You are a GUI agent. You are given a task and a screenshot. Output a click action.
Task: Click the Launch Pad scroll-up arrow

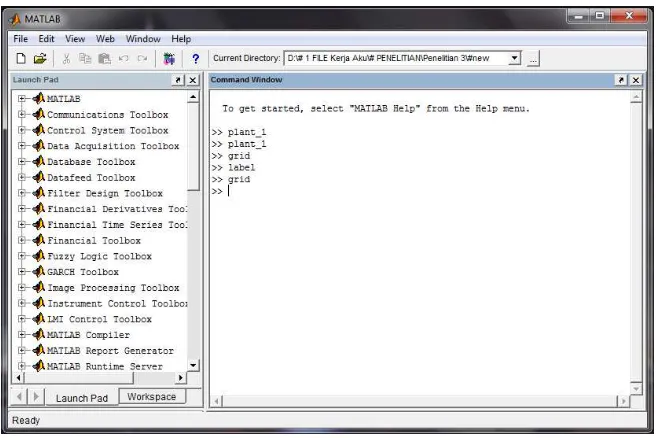[x=193, y=97]
